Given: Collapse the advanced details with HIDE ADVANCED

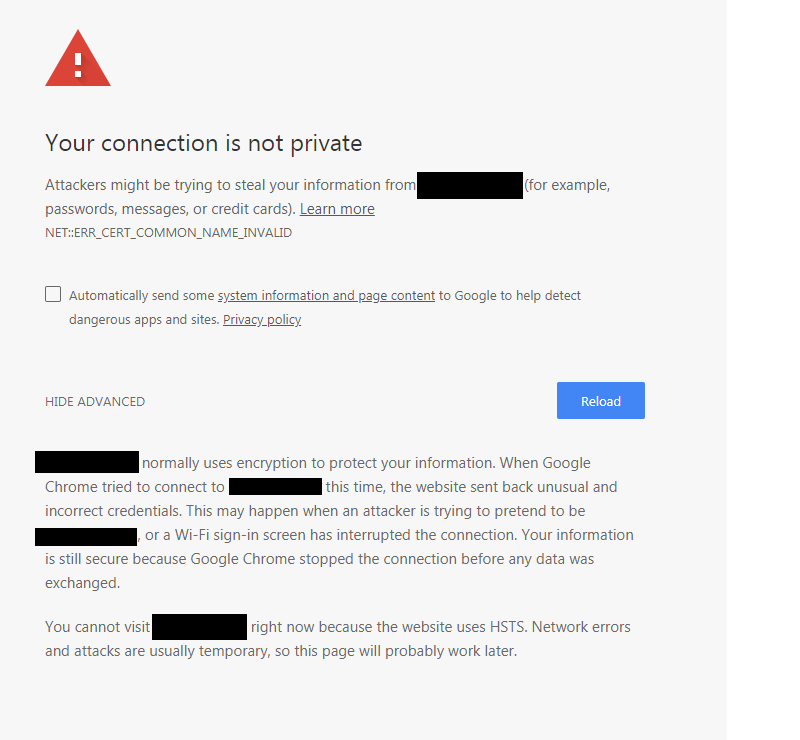Looking at the screenshot, I should coord(94,401).
